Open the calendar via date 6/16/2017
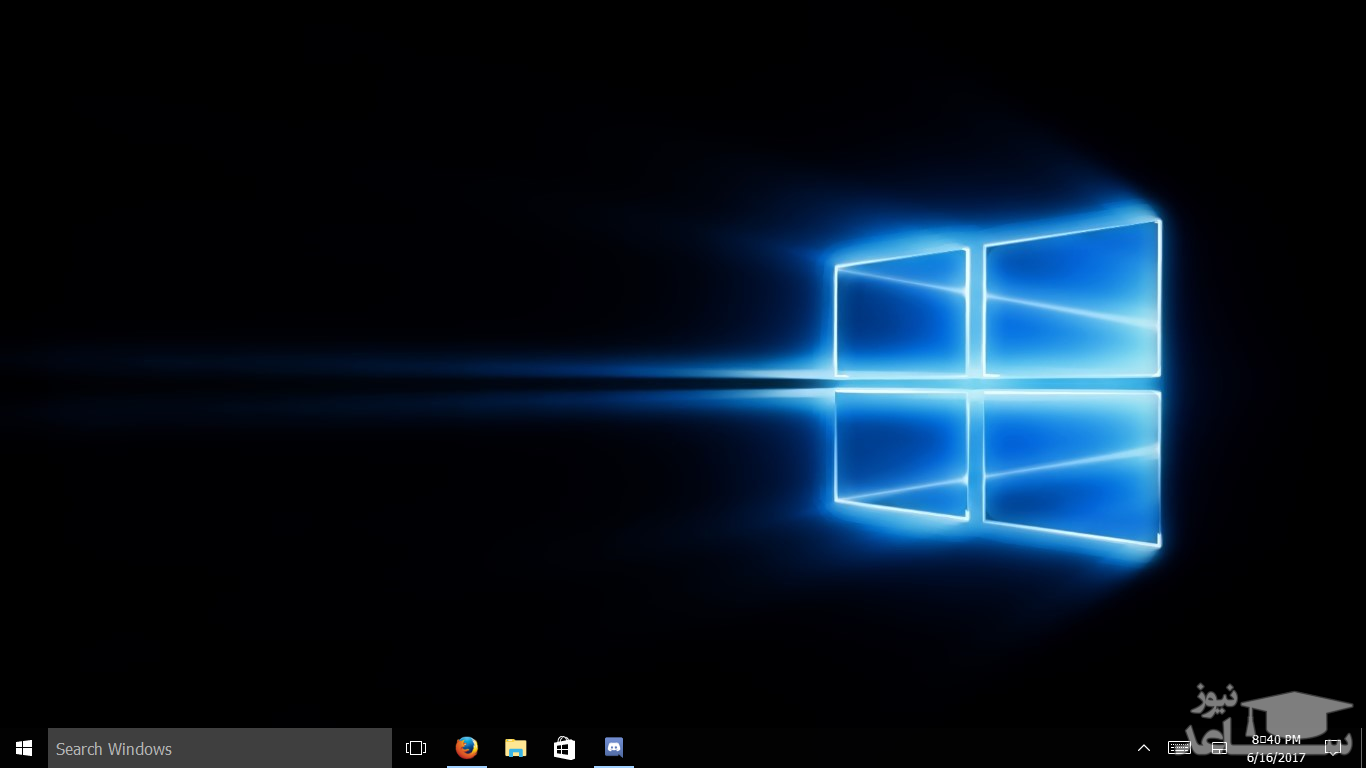Image resolution: width=1366 pixels, height=768 pixels. [x=1276, y=758]
